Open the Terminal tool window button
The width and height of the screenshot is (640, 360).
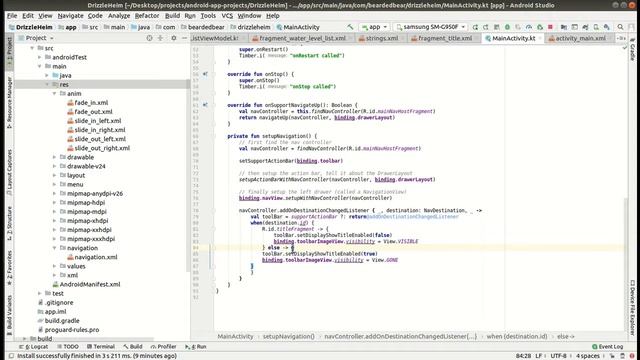click(100, 347)
